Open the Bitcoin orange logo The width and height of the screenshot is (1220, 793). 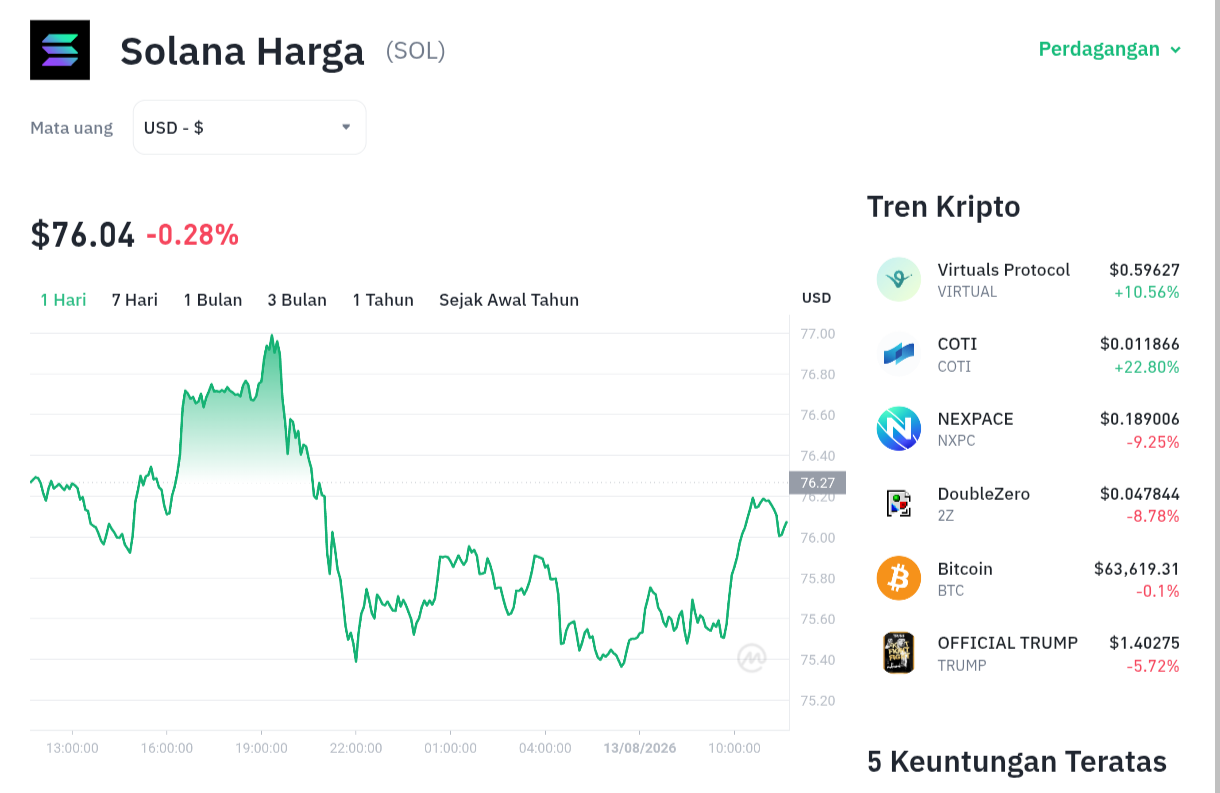(x=898, y=578)
